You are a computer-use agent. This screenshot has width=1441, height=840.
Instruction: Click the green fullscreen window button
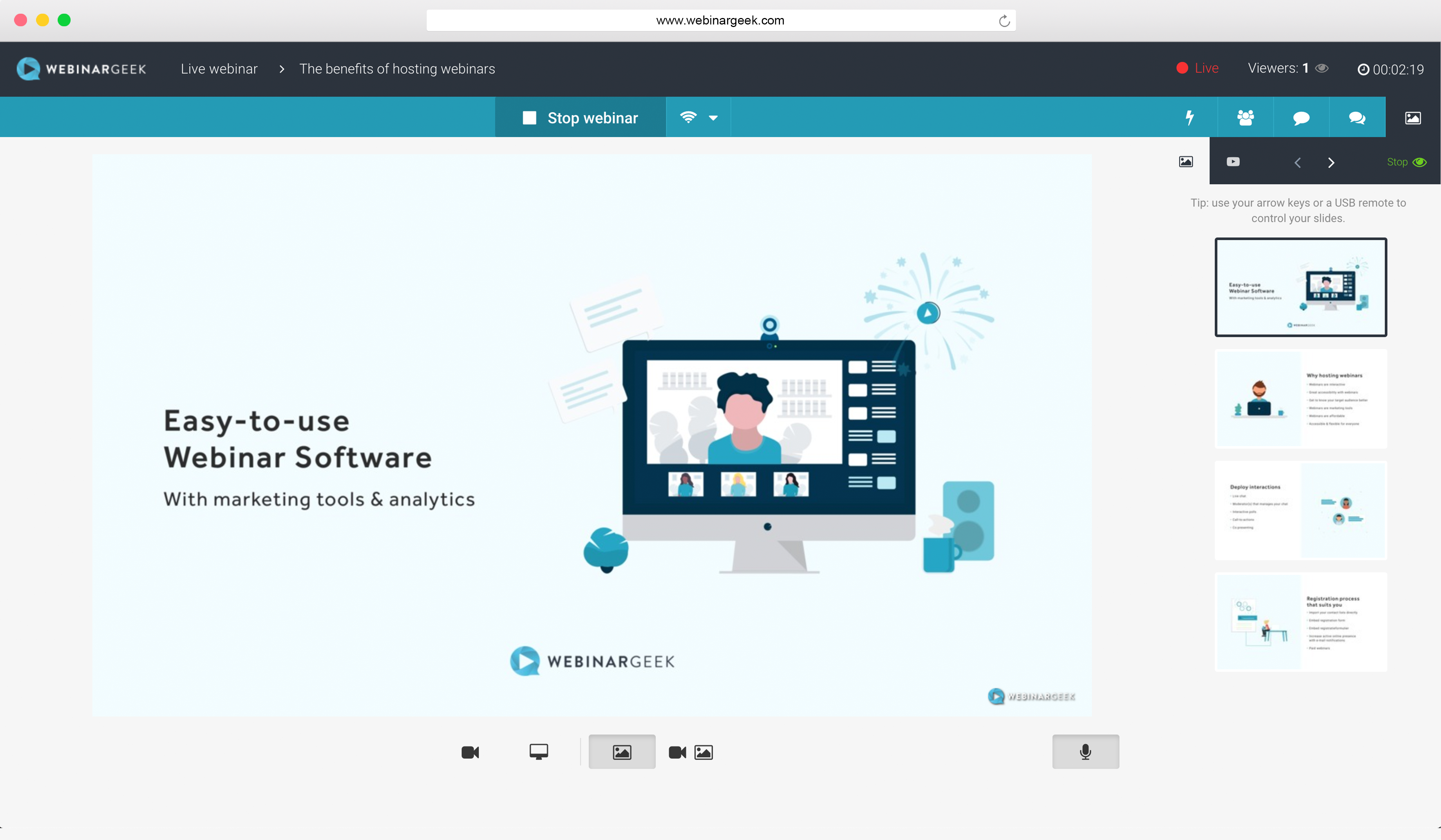pos(64,20)
